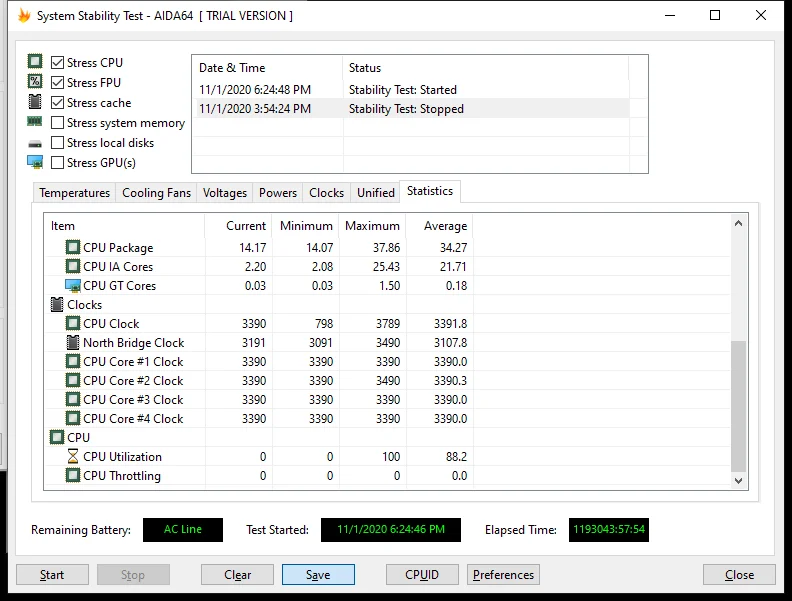Switch to the Temperatures tab

click(74, 193)
